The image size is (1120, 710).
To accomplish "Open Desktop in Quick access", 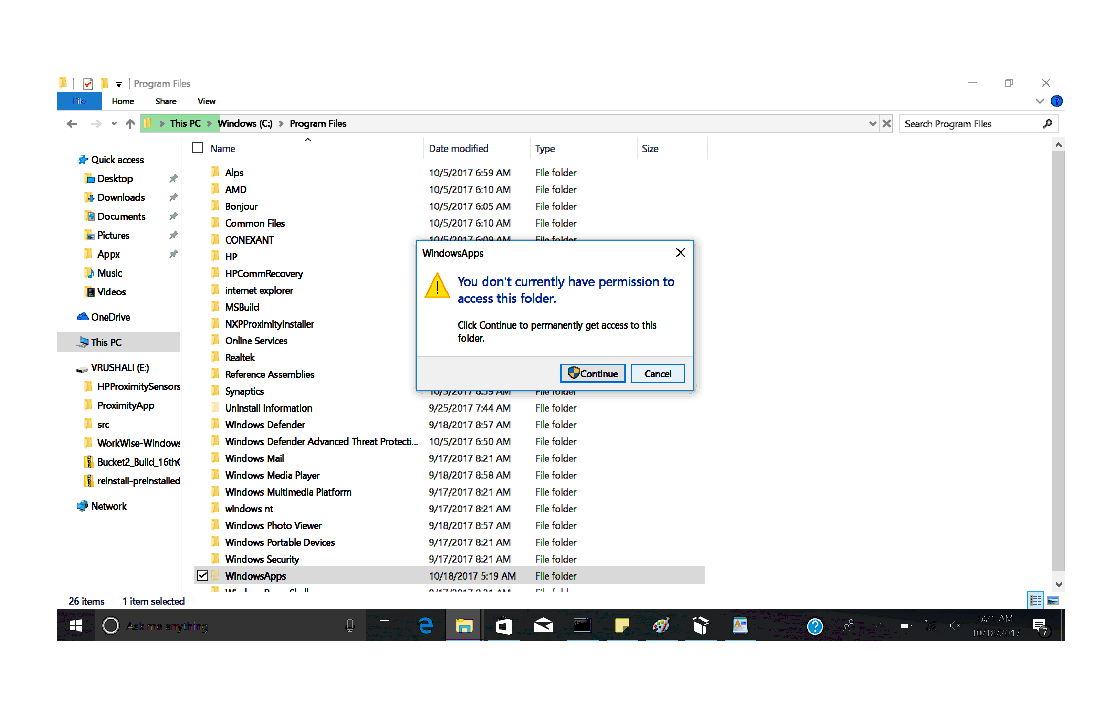I will pyautogui.click(x=115, y=179).
